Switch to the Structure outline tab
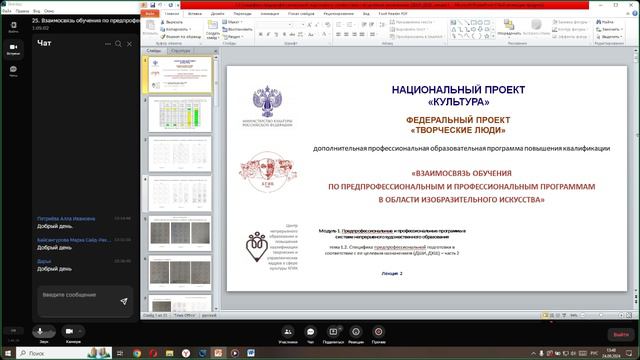 180,51
